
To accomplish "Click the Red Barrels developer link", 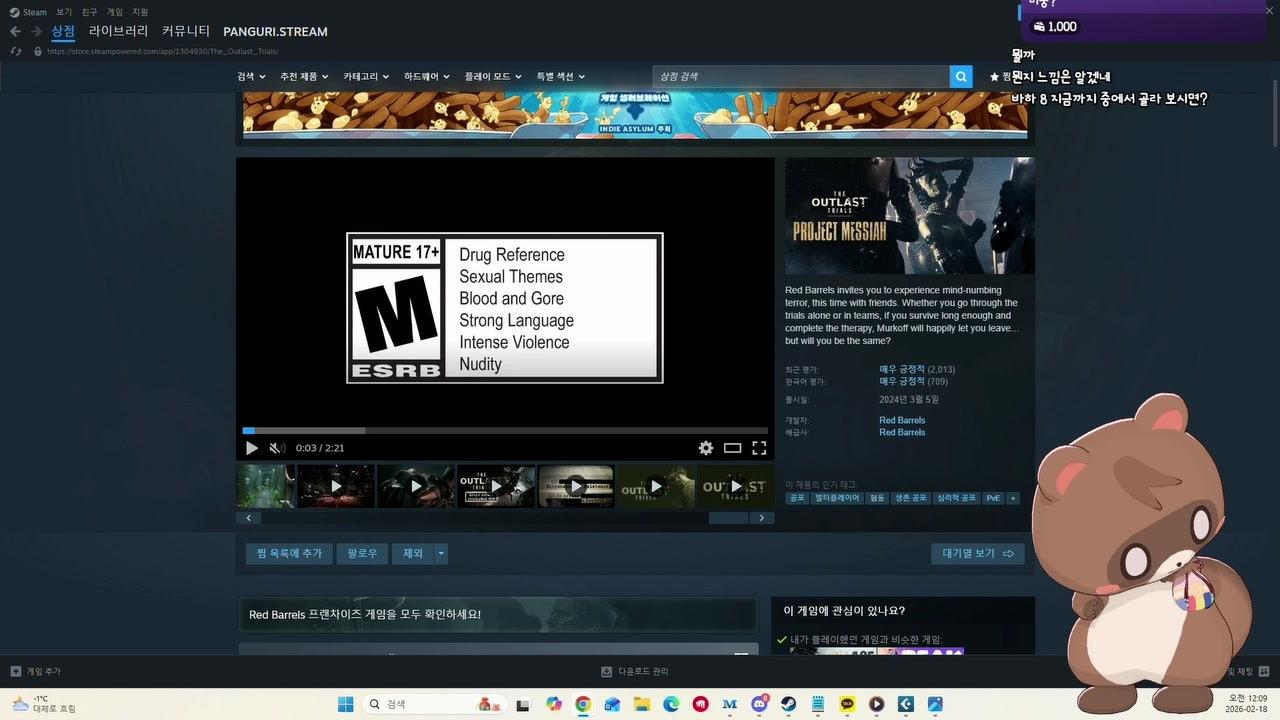I will click(x=902, y=421).
